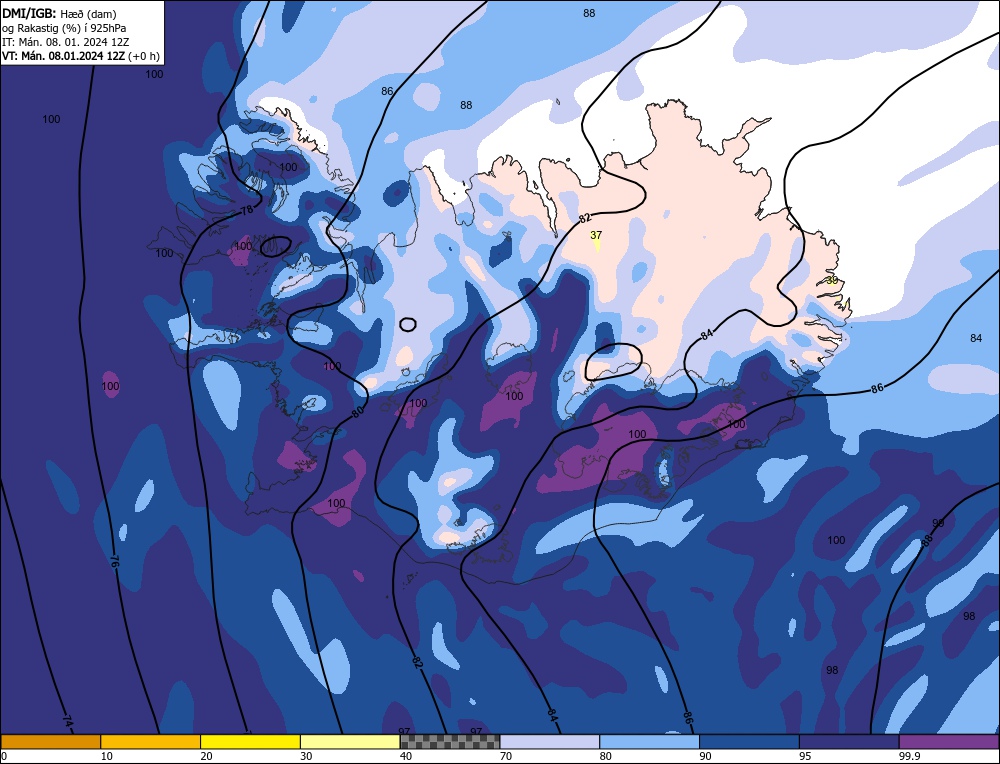Click the medium blue 90–95 legend swatch

[749, 742]
